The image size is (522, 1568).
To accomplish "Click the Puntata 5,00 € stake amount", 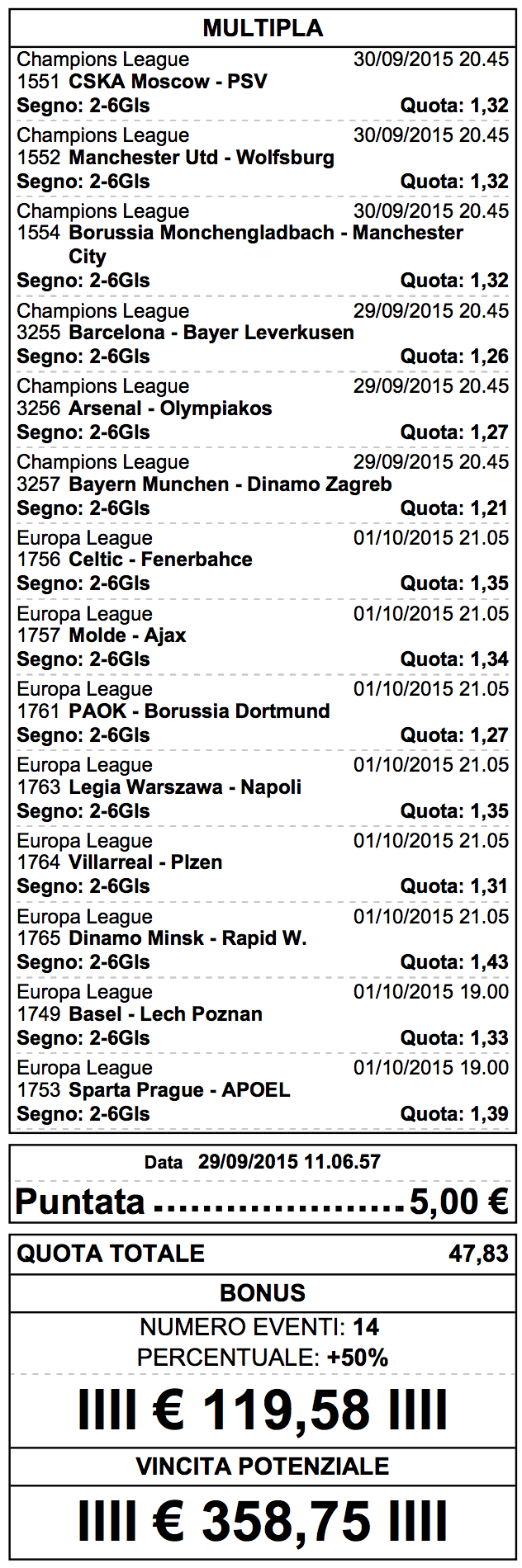I will (x=458, y=1201).
